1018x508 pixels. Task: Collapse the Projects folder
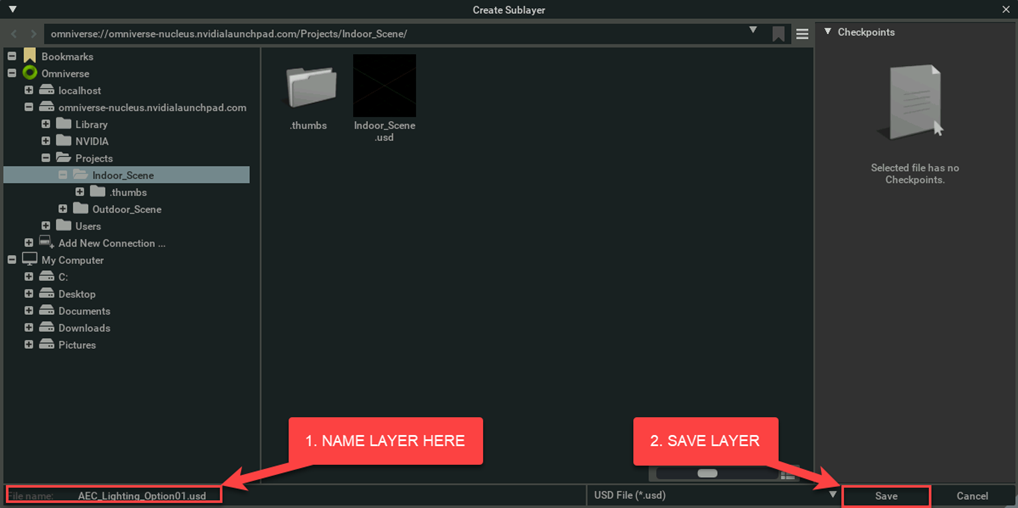(x=46, y=158)
